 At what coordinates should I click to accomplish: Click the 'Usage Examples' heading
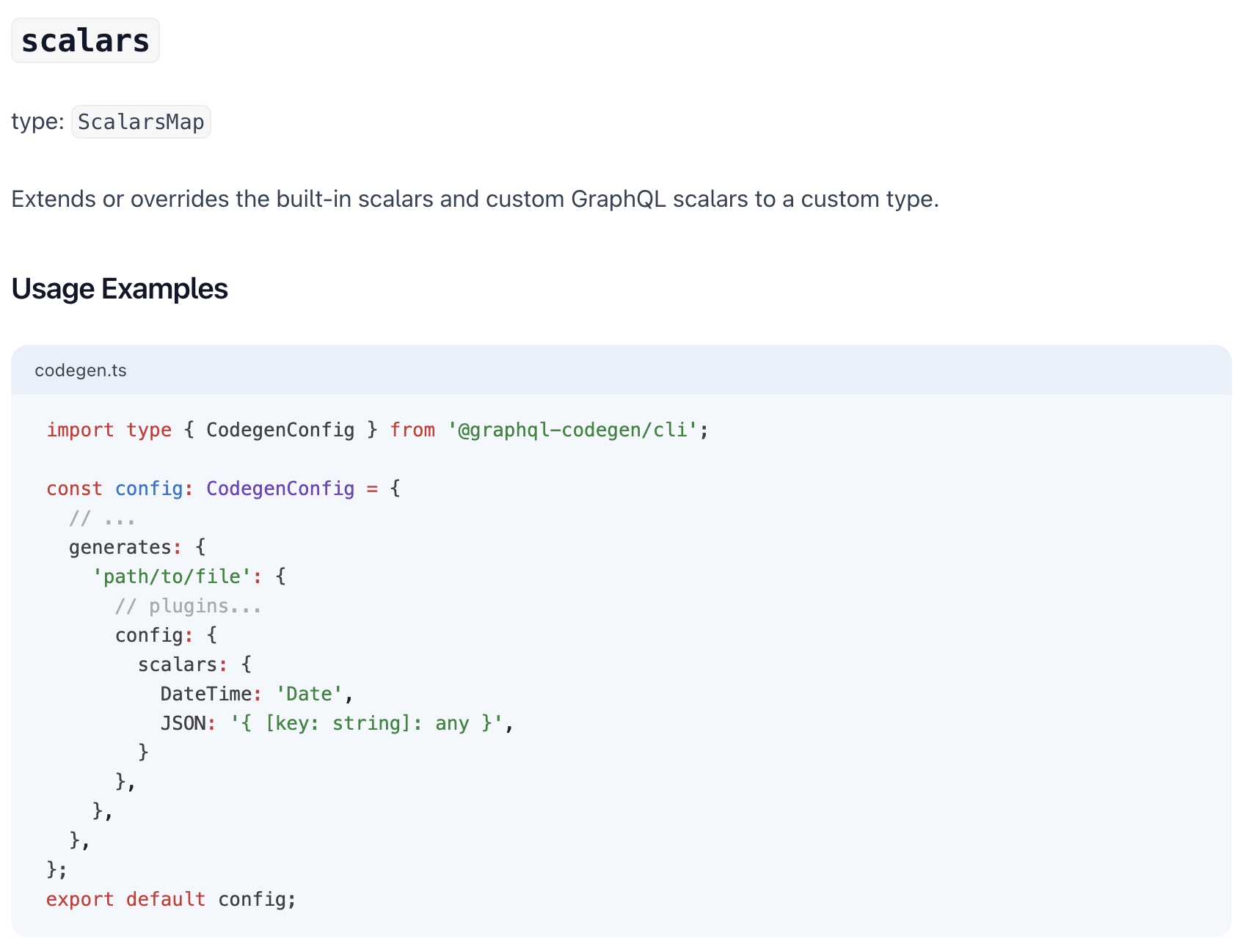[x=120, y=289]
